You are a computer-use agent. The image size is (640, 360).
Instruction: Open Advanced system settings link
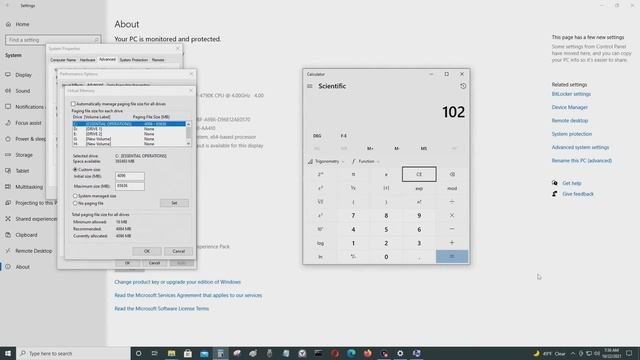pyautogui.click(x=580, y=147)
